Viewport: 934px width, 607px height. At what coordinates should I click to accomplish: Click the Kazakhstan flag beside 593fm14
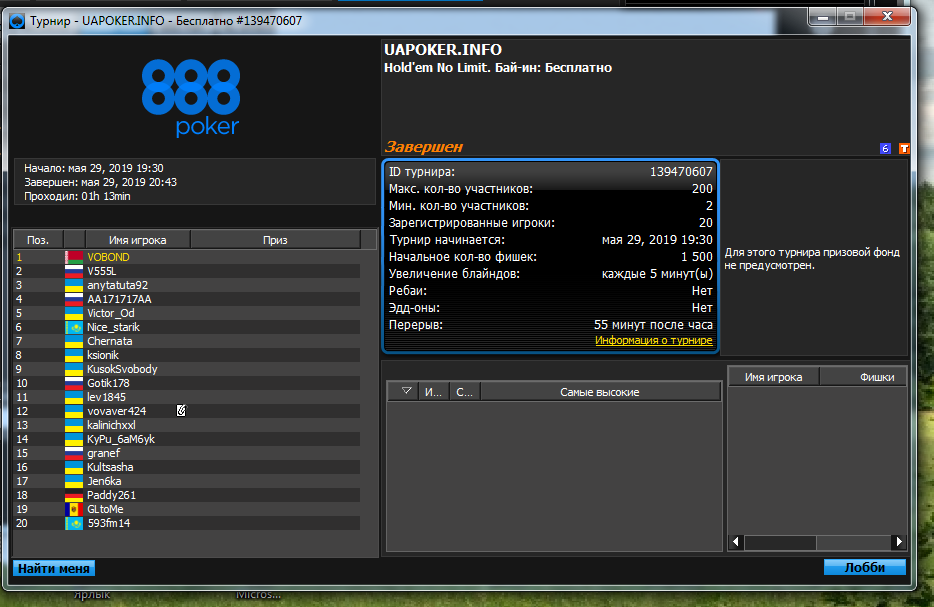tap(74, 523)
